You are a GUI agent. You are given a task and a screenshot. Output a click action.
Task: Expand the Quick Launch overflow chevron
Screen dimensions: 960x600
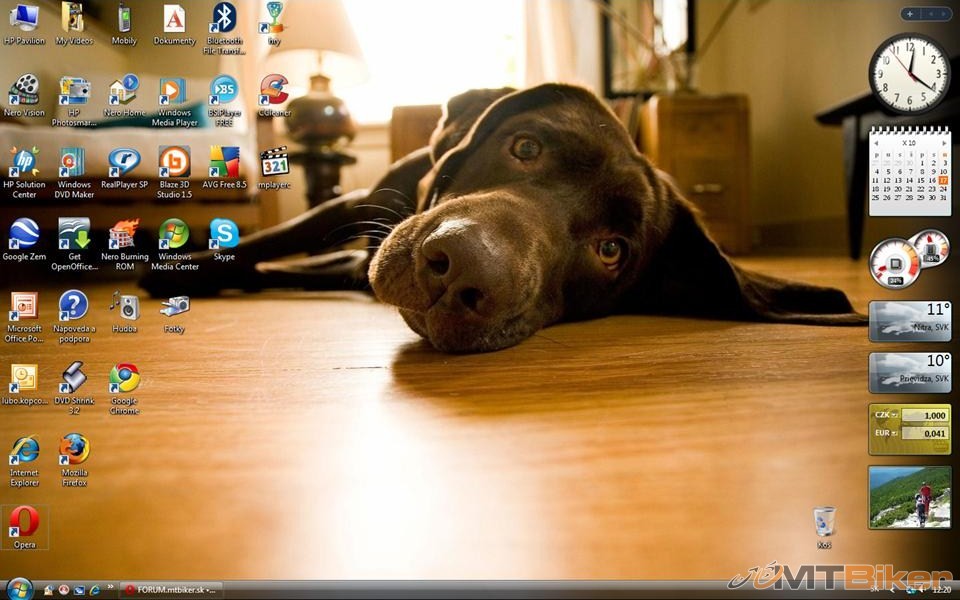pyautogui.click(x=110, y=588)
